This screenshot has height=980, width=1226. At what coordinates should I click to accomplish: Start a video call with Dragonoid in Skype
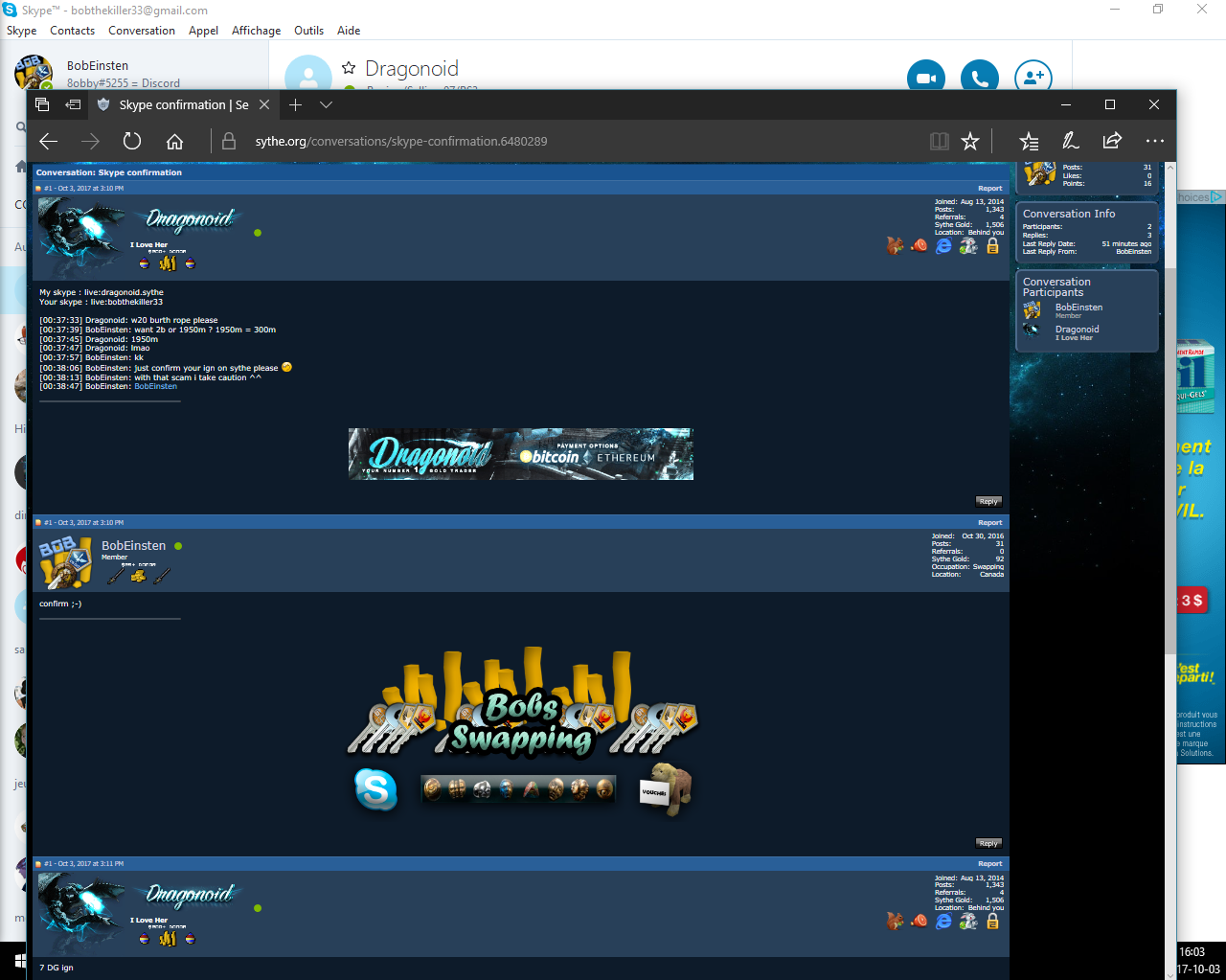926,77
